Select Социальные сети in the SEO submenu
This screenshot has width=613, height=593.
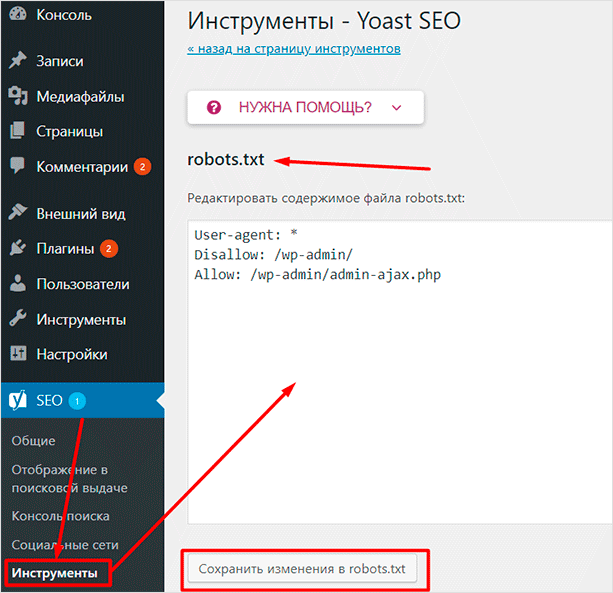tap(65, 545)
